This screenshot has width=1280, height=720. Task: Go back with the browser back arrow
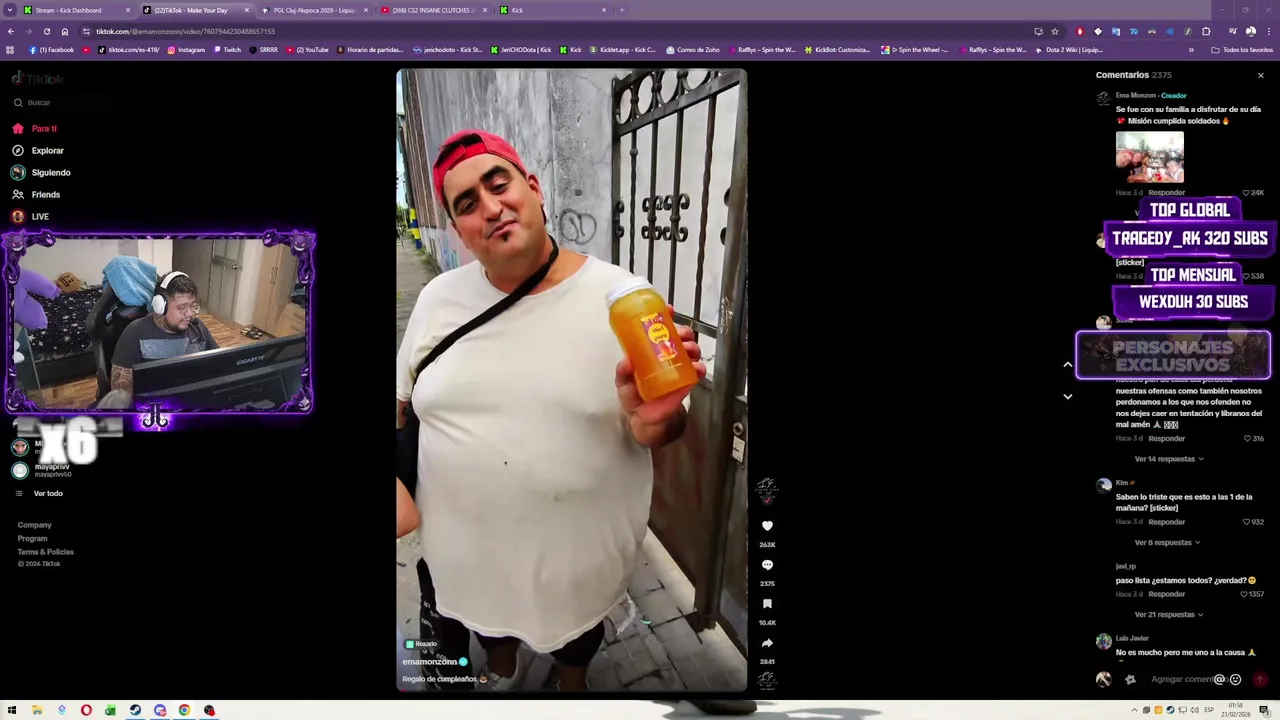tap(11, 31)
